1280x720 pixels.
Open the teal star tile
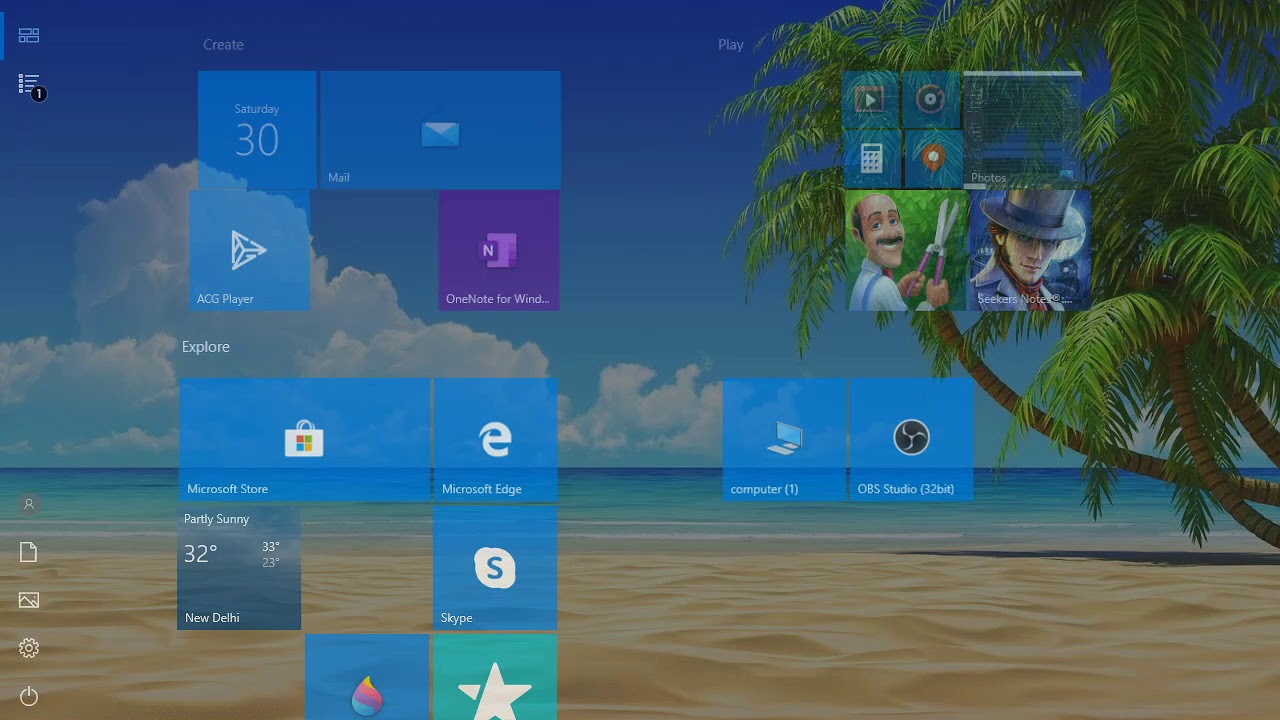(x=495, y=677)
